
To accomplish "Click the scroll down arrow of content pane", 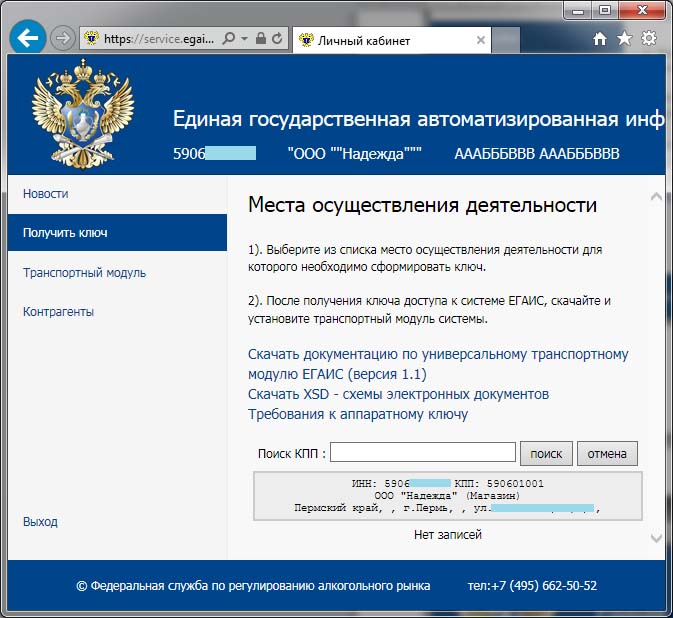I will click(656, 538).
